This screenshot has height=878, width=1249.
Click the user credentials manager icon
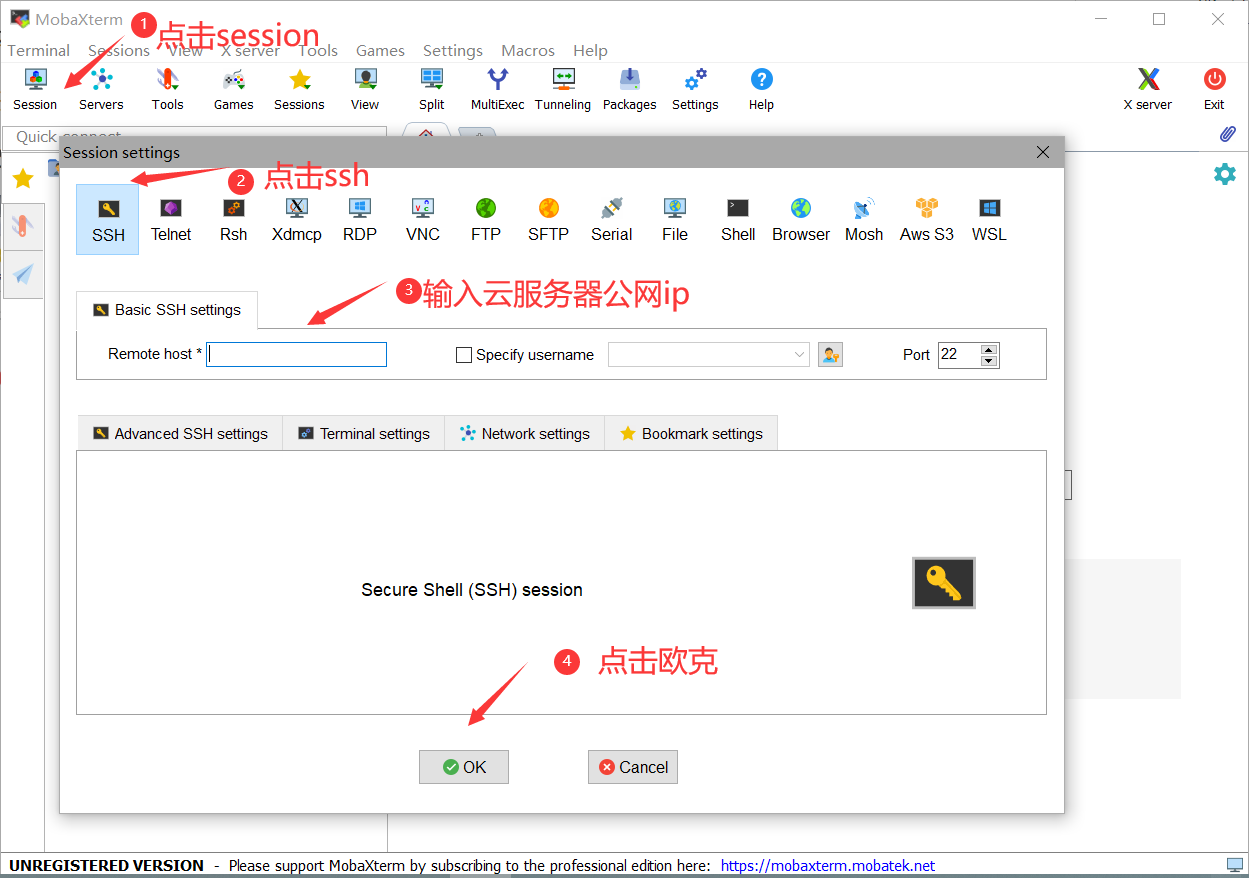[830, 355]
